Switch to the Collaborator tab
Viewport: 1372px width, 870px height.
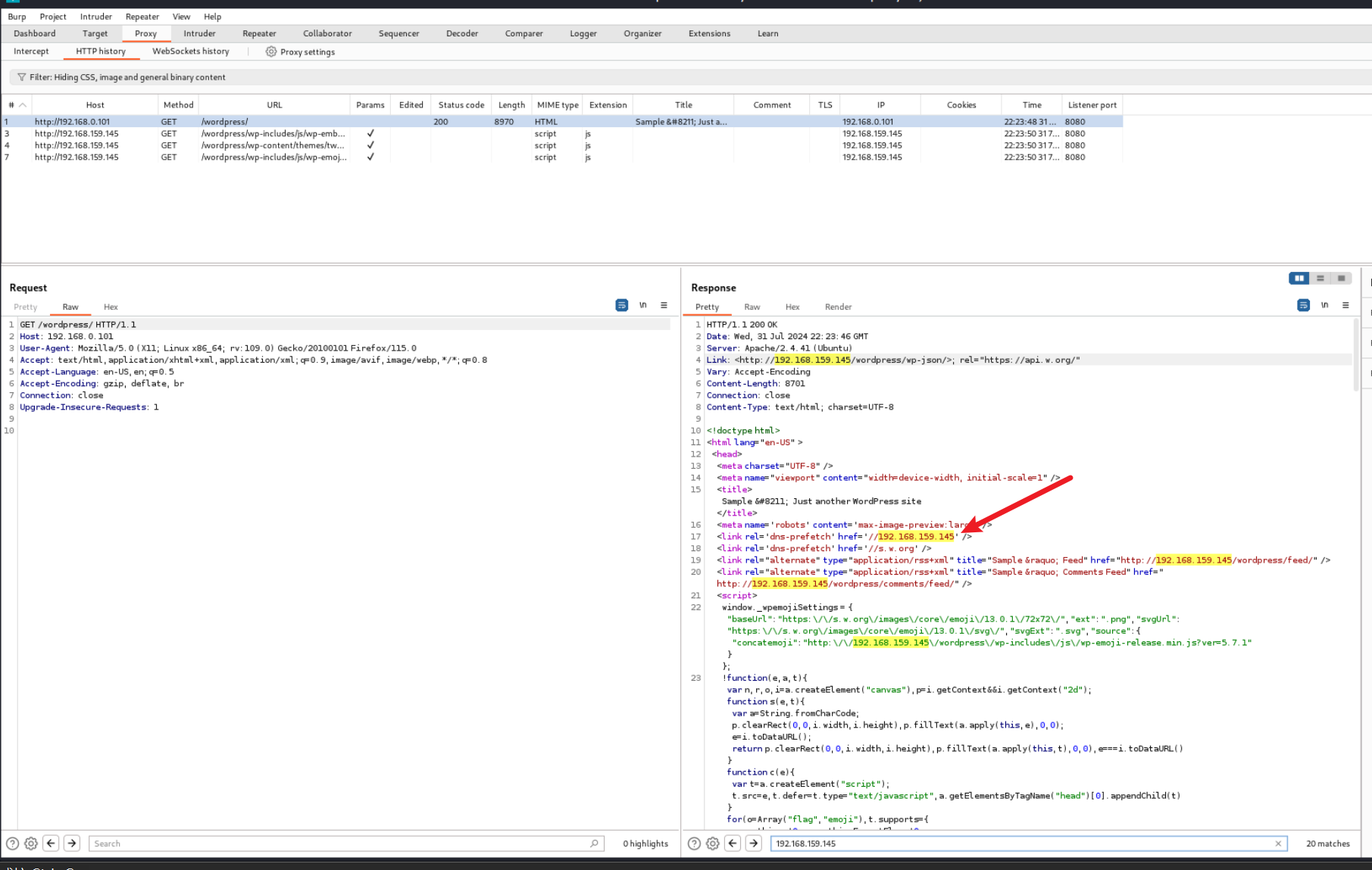[327, 33]
